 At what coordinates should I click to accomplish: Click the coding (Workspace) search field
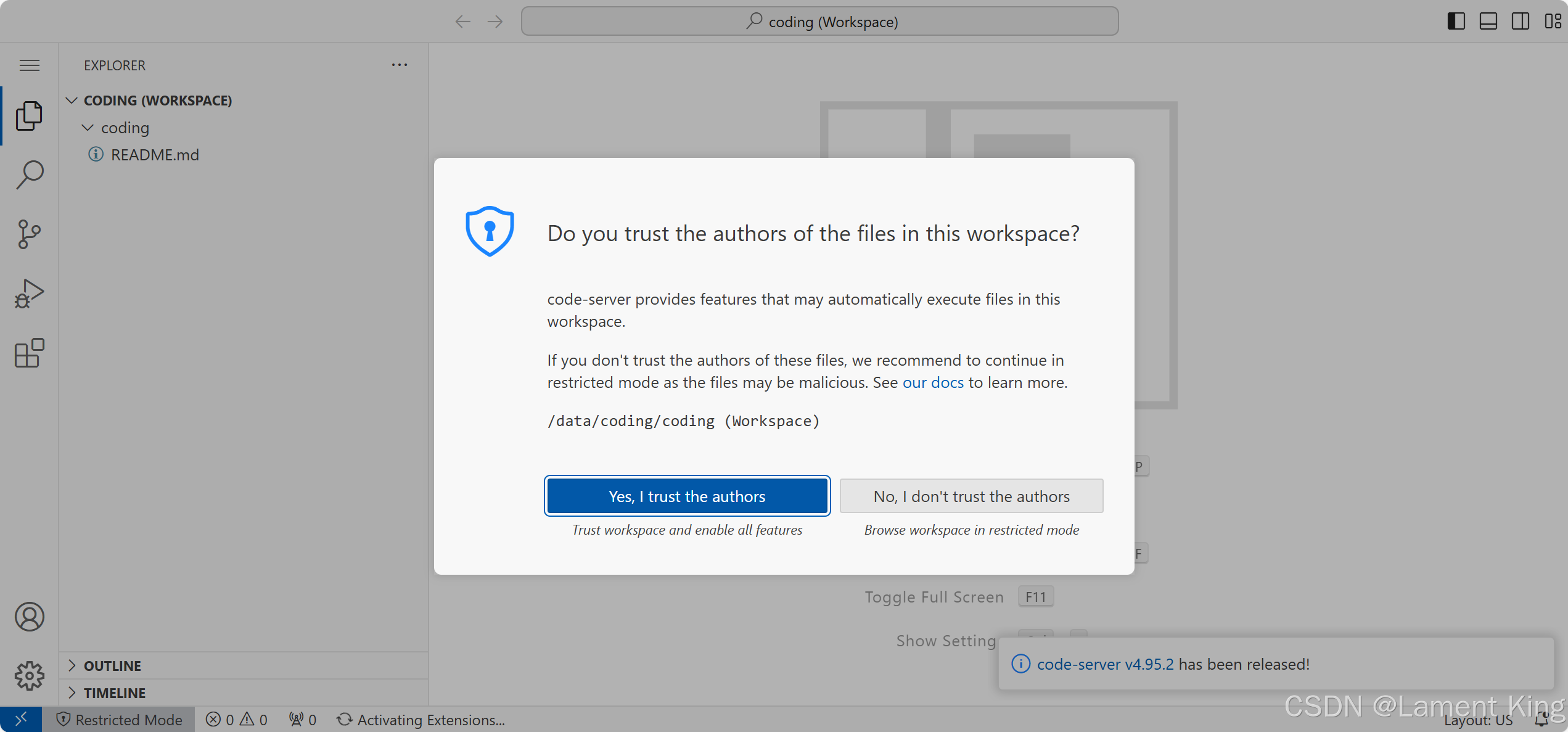point(819,22)
